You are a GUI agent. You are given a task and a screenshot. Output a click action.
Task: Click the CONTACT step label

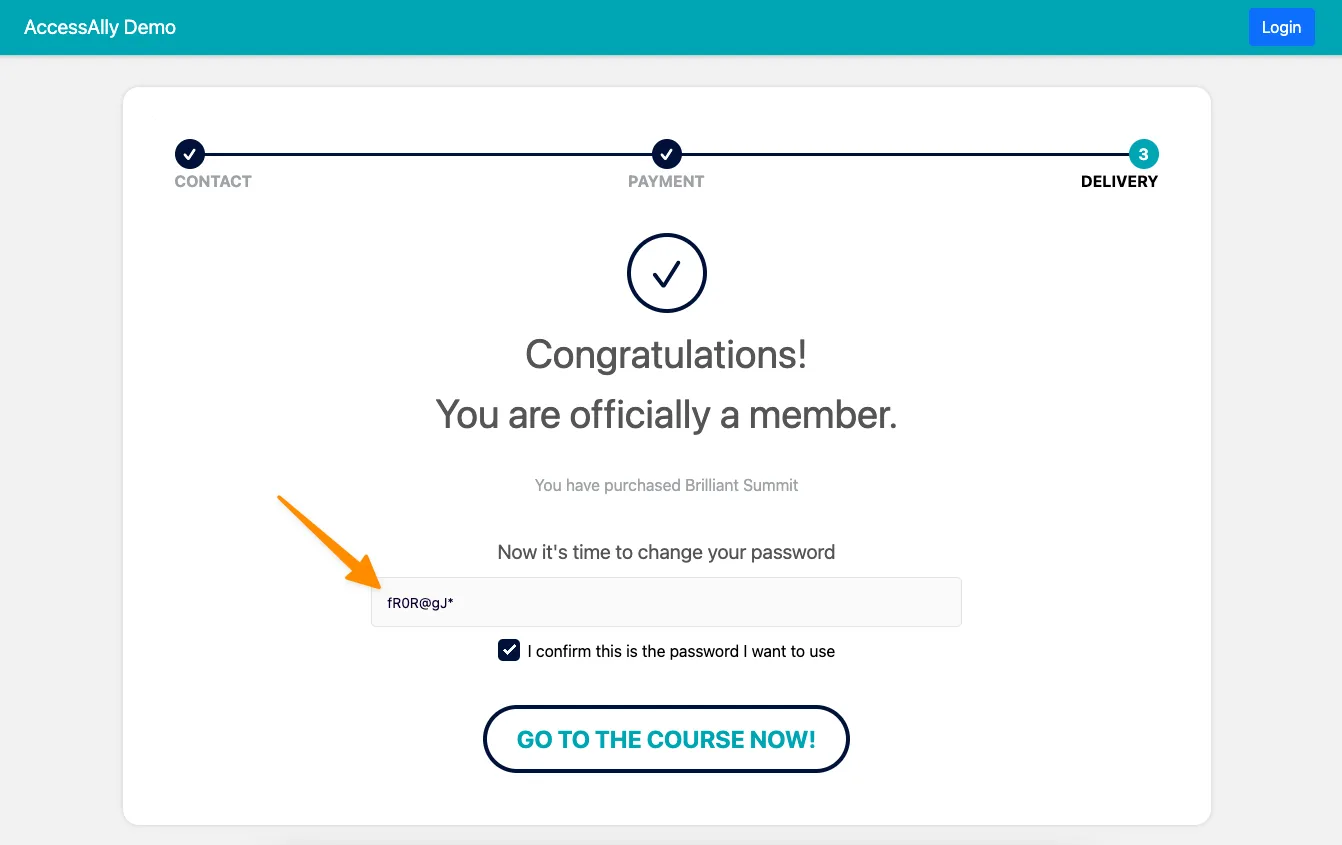click(x=213, y=182)
